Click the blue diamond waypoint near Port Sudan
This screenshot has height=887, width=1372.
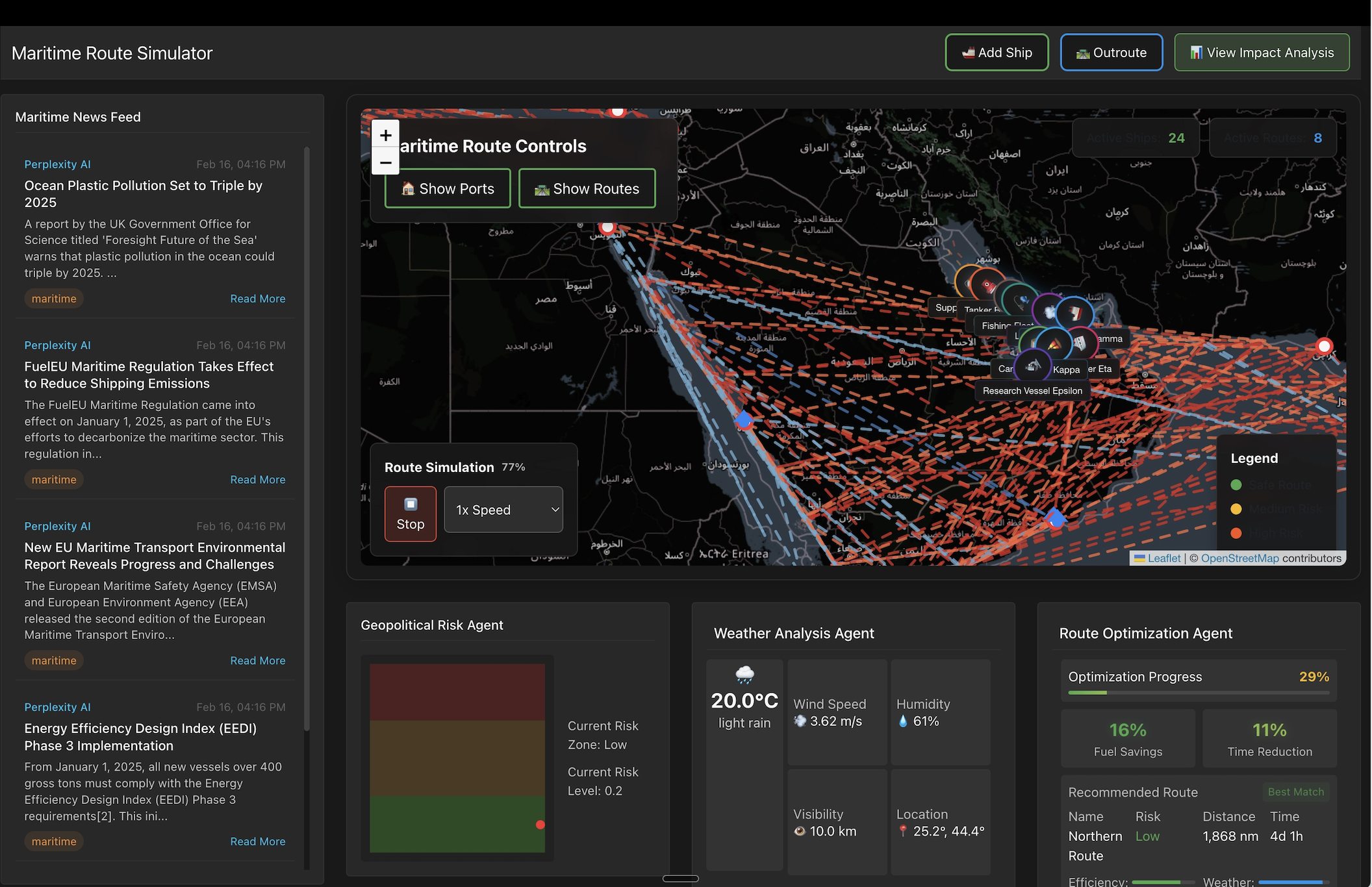click(744, 419)
